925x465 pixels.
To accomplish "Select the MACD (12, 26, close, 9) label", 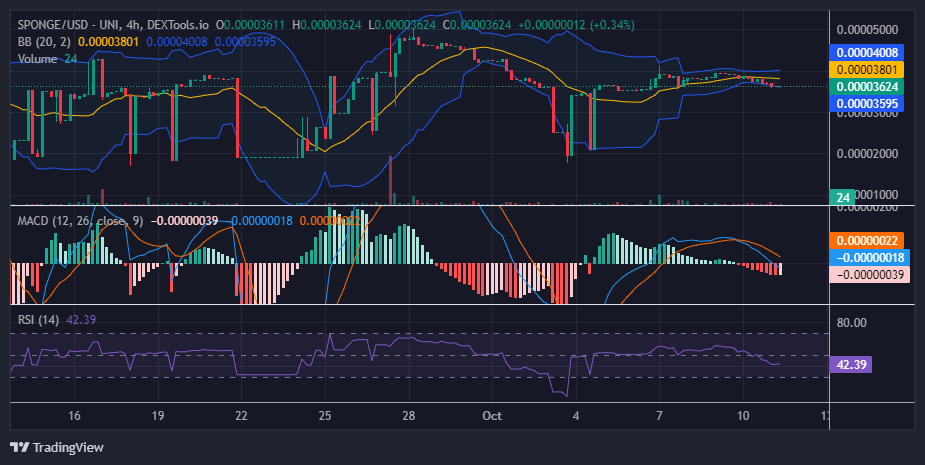I will click(80, 221).
